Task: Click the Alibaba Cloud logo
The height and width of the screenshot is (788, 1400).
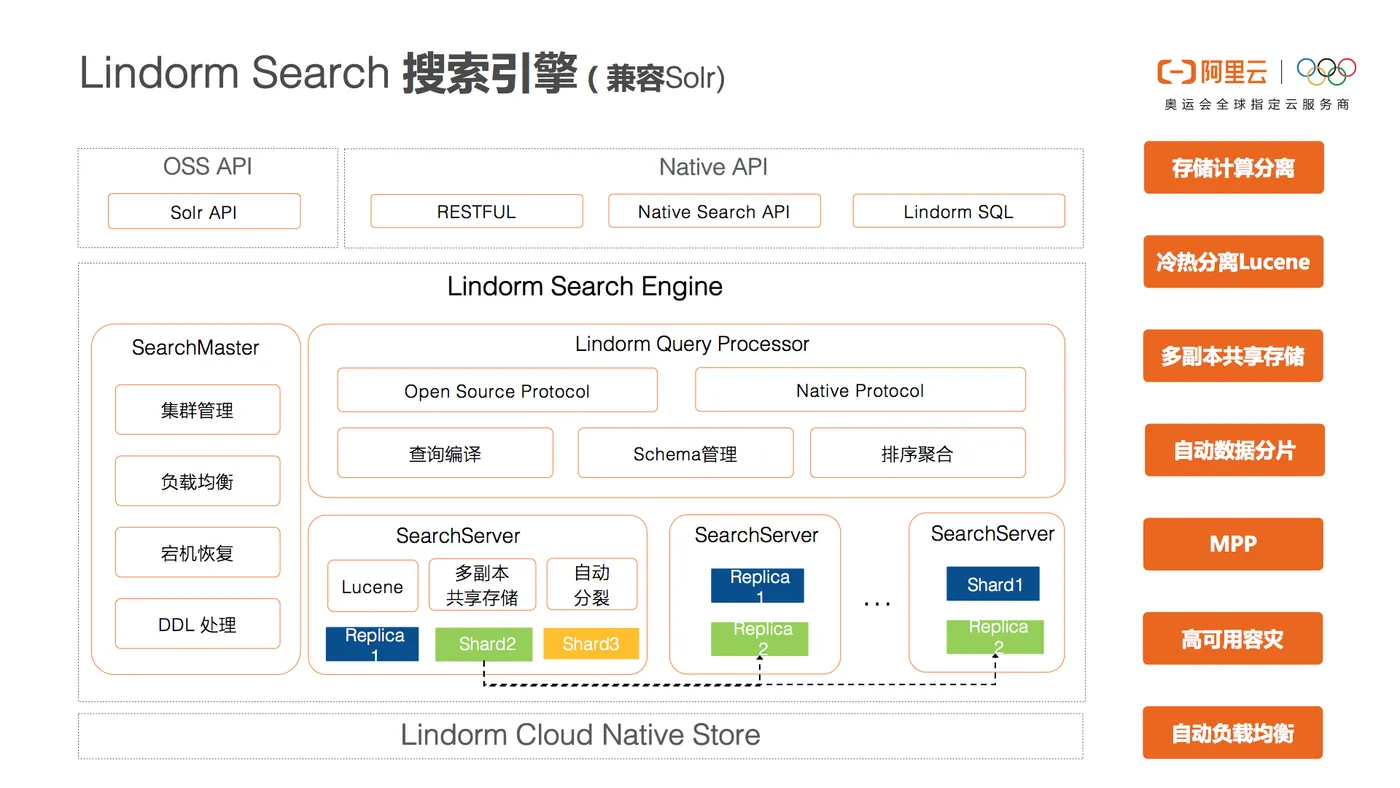Action: [x=1212, y=72]
